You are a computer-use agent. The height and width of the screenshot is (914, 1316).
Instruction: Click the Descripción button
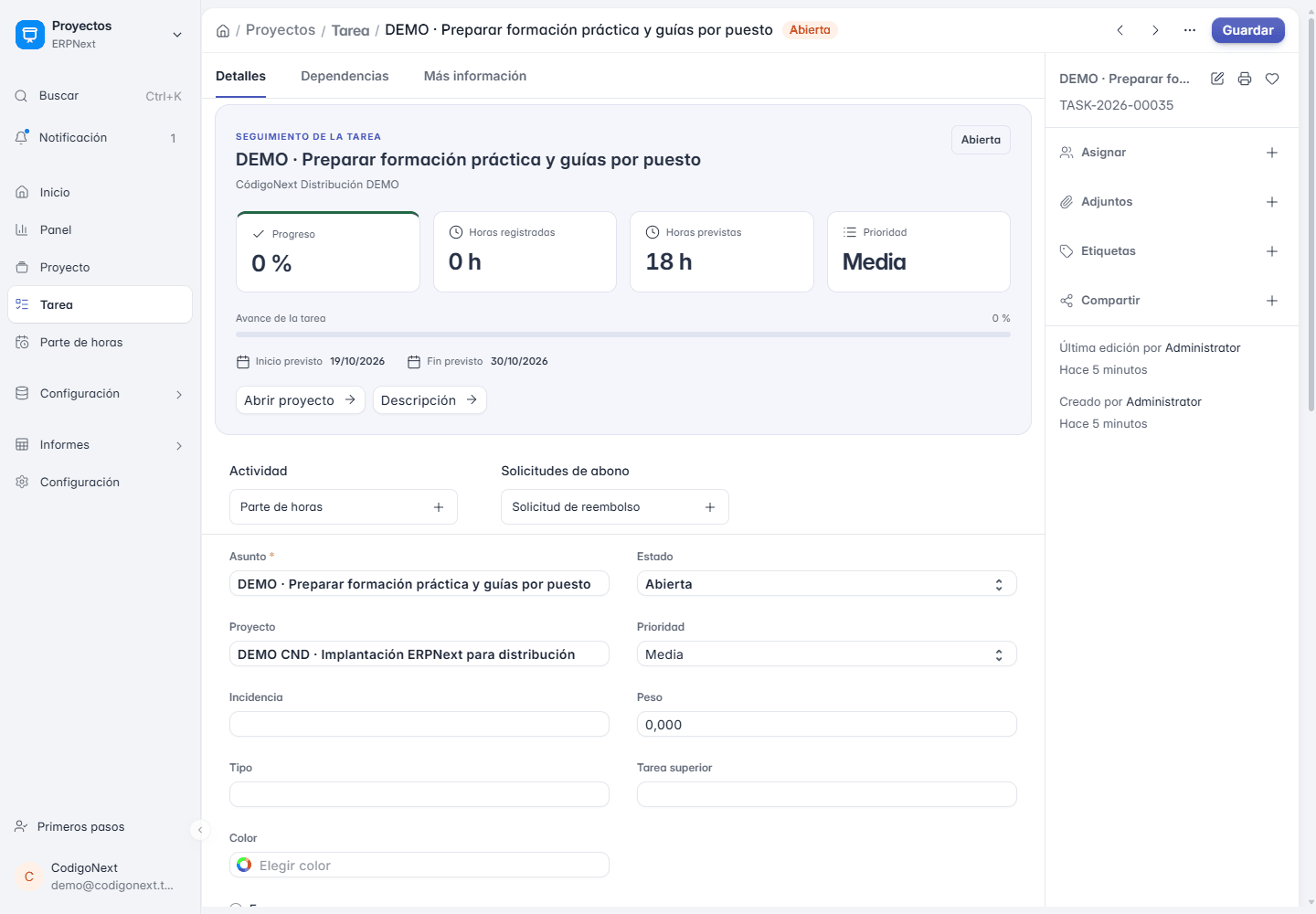tap(430, 400)
